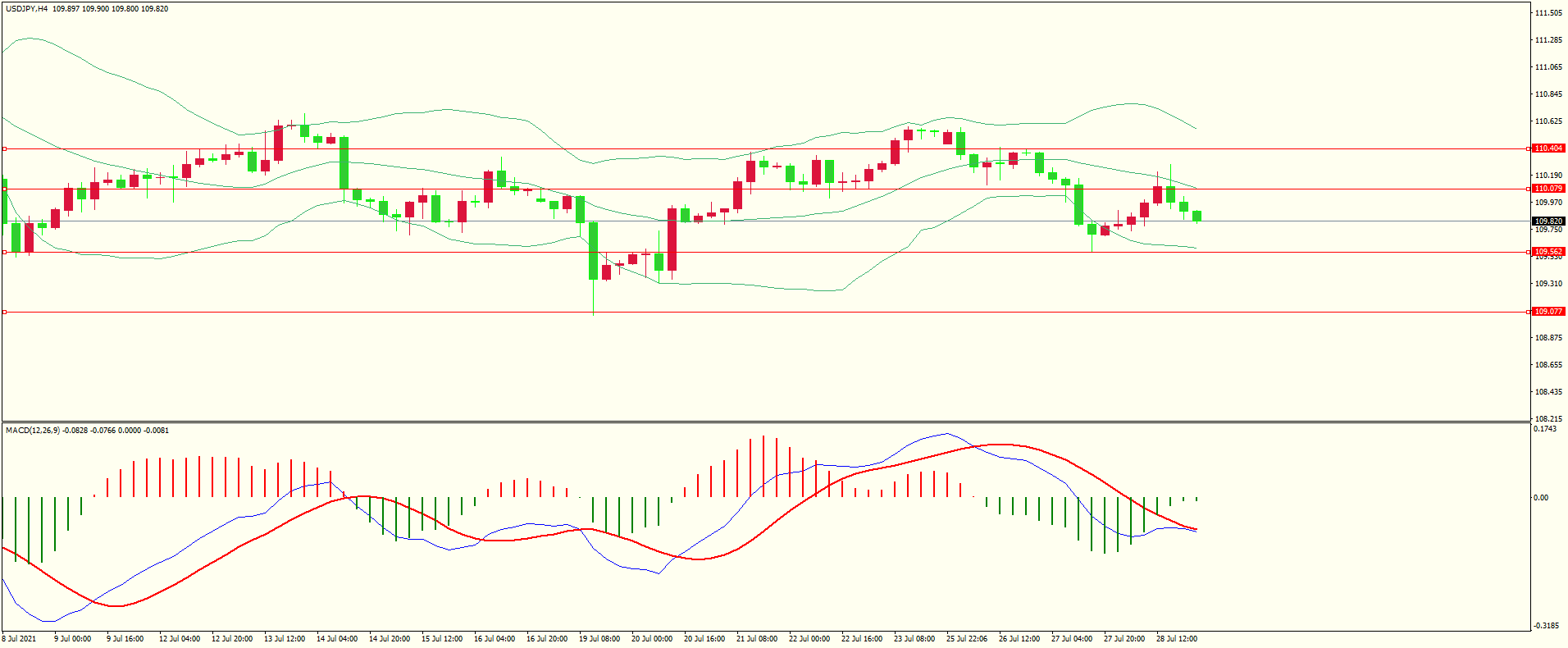Viewport: 1568px width, 648px height.
Task: Click the 110.404 horizontal line price tag
Action: 1548,148
